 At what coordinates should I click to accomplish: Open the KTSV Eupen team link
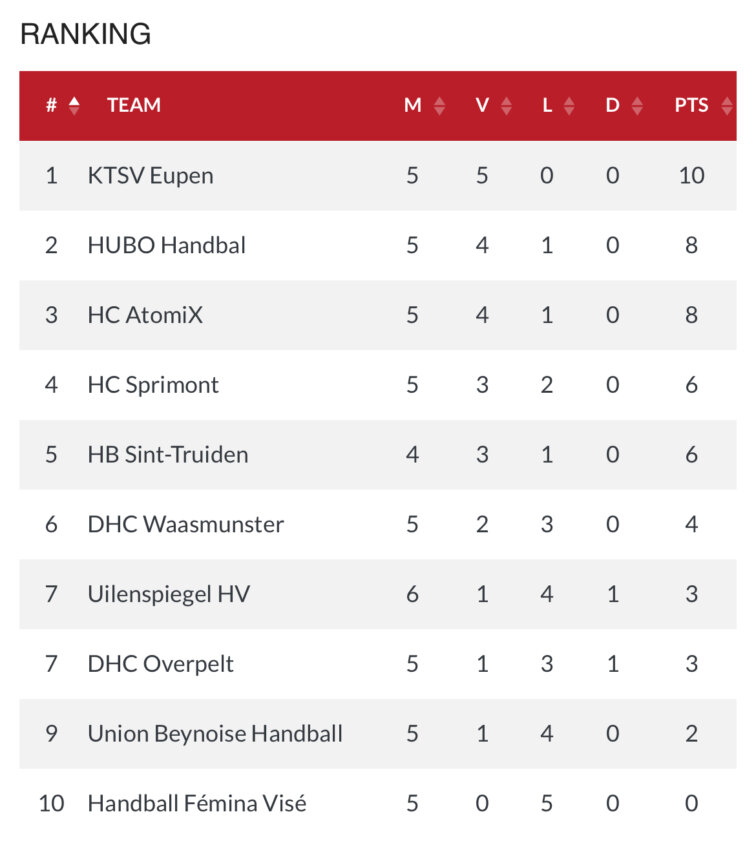[x=150, y=176]
